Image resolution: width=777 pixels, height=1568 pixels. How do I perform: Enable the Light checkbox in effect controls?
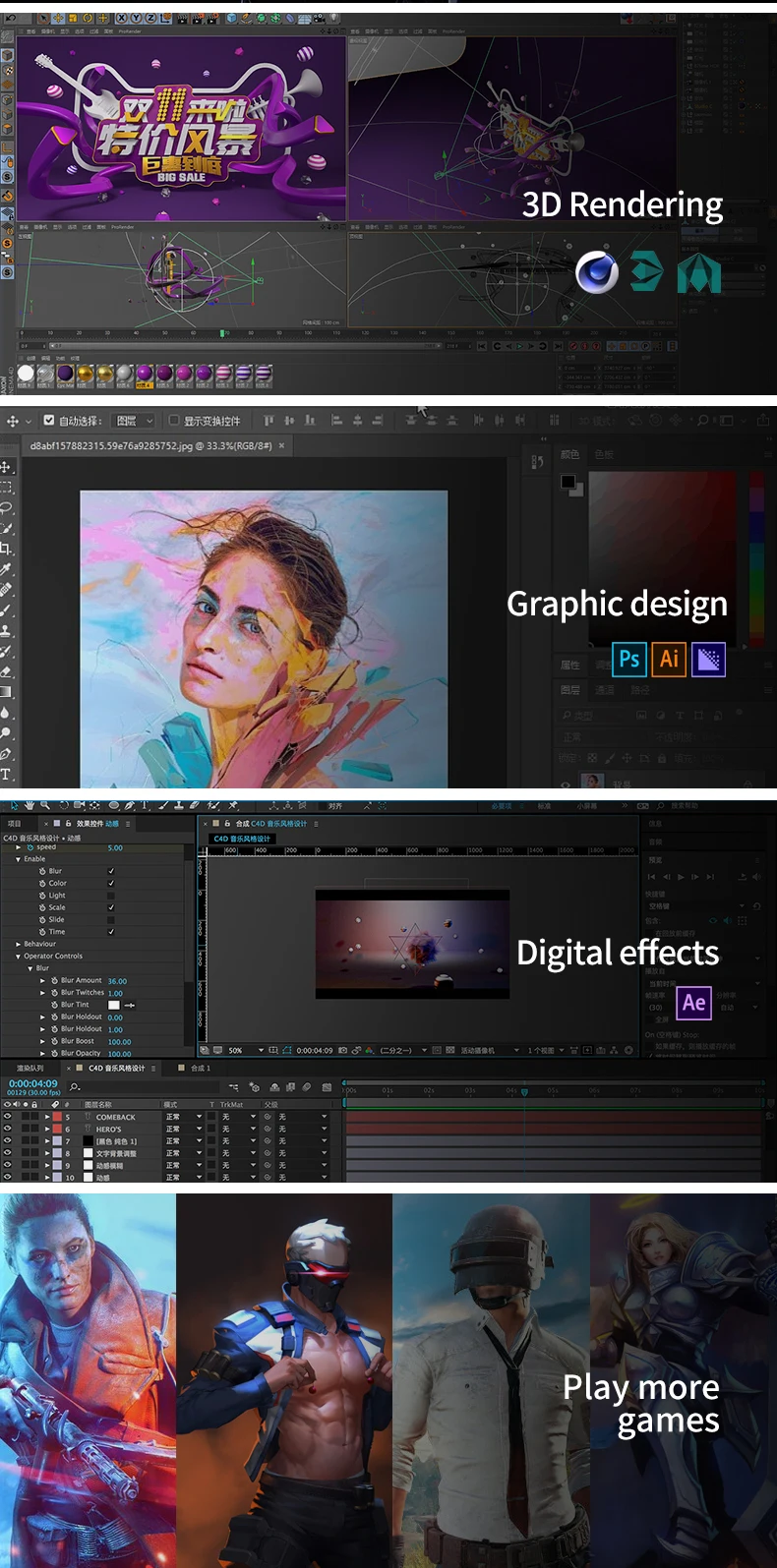click(x=111, y=896)
